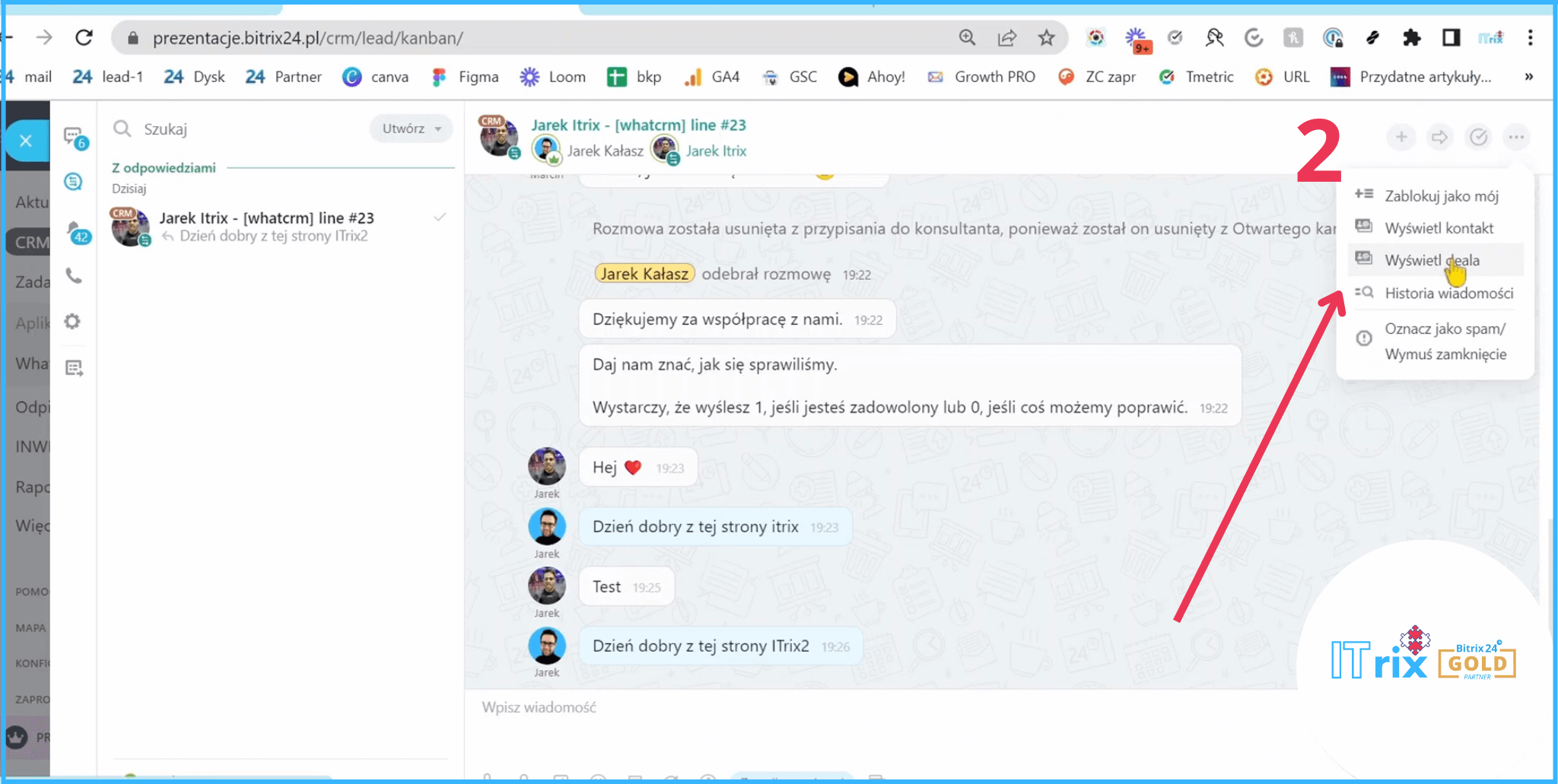Viewport: 1558px width, 784px height.
Task: Click the plus icon in chat header
Action: point(1401,137)
